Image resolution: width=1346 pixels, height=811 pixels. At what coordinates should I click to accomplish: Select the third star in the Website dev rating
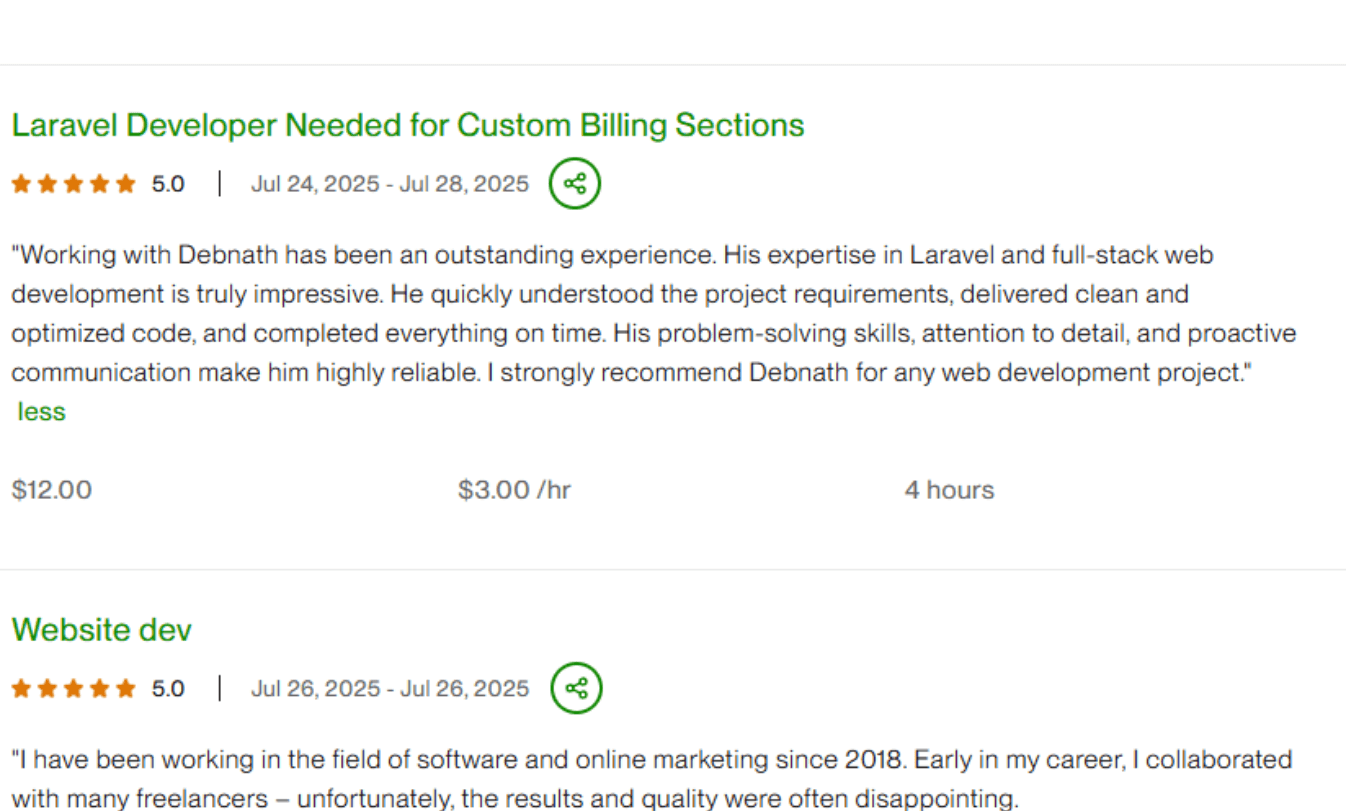tap(72, 688)
